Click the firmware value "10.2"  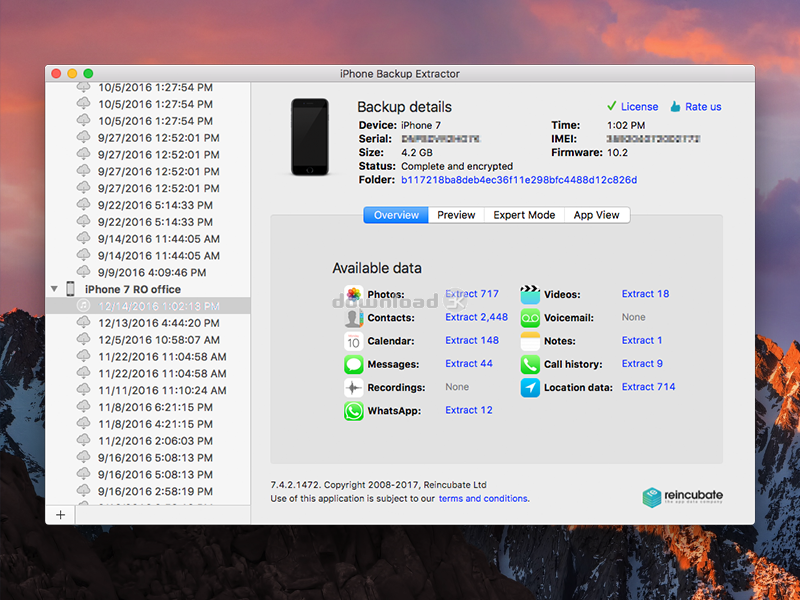[617, 153]
